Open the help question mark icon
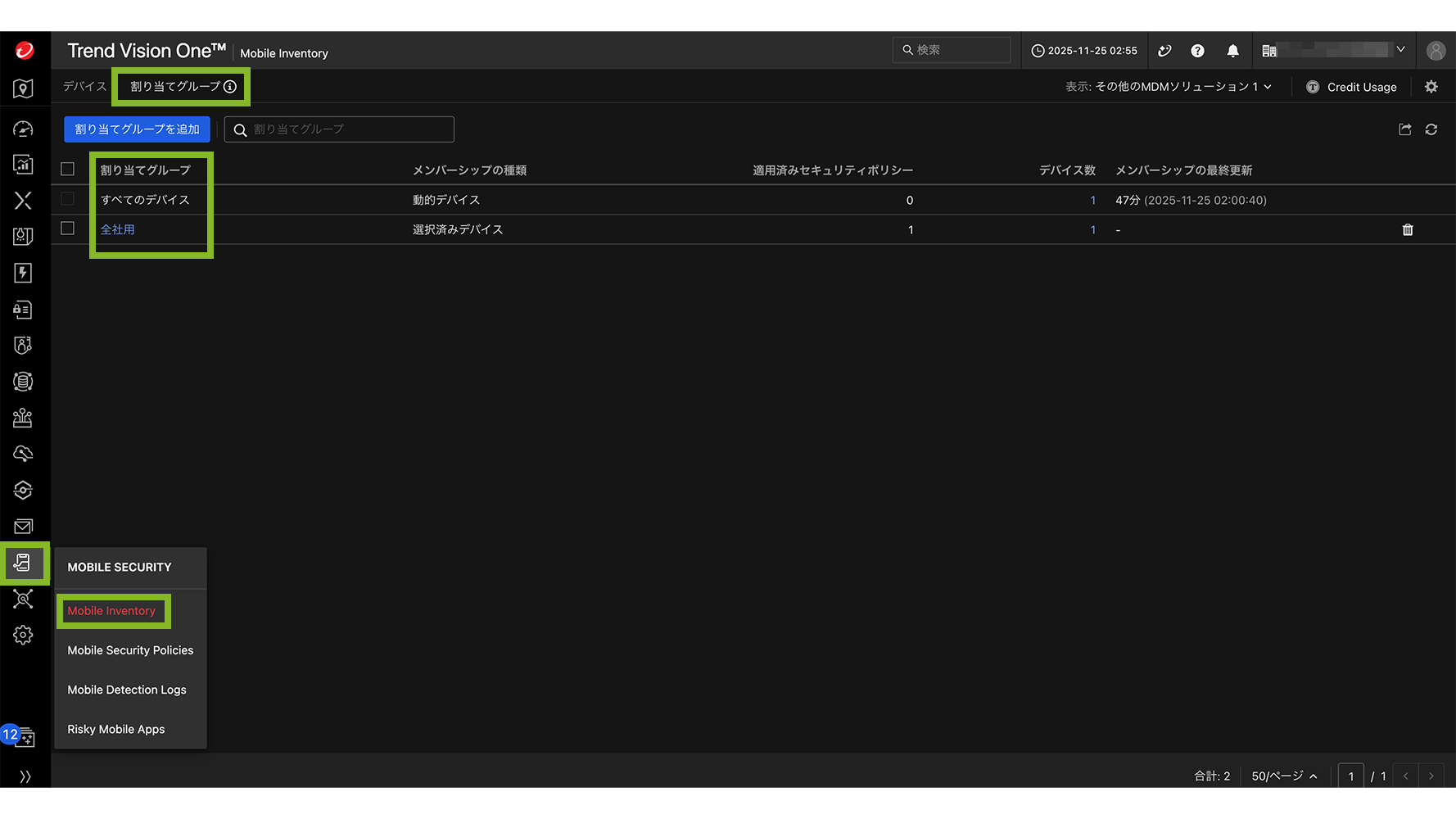This screenshot has width=1456, height=819. (1197, 51)
